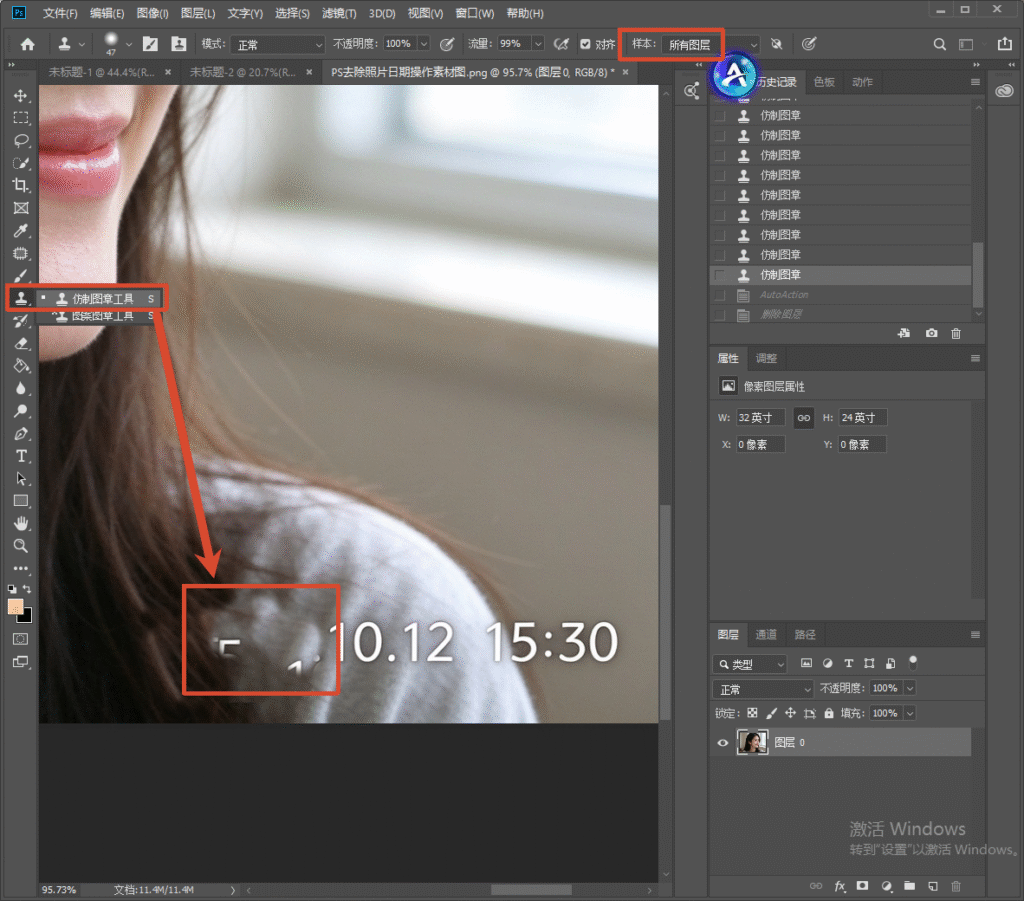This screenshot has width=1024, height=901.
Task: Toggle history source box for last 仿制图章
Action: [x=720, y=275]
